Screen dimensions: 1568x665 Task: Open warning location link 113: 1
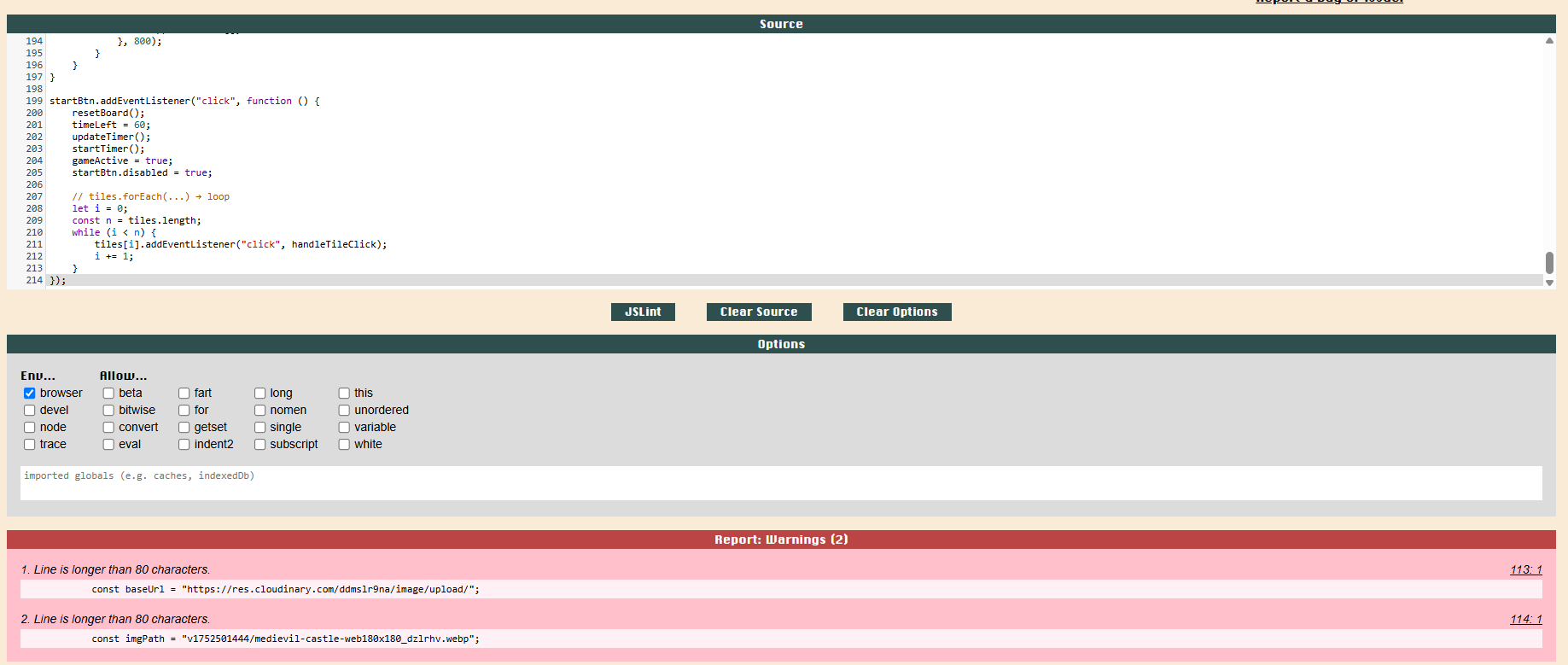point(1525,569)
